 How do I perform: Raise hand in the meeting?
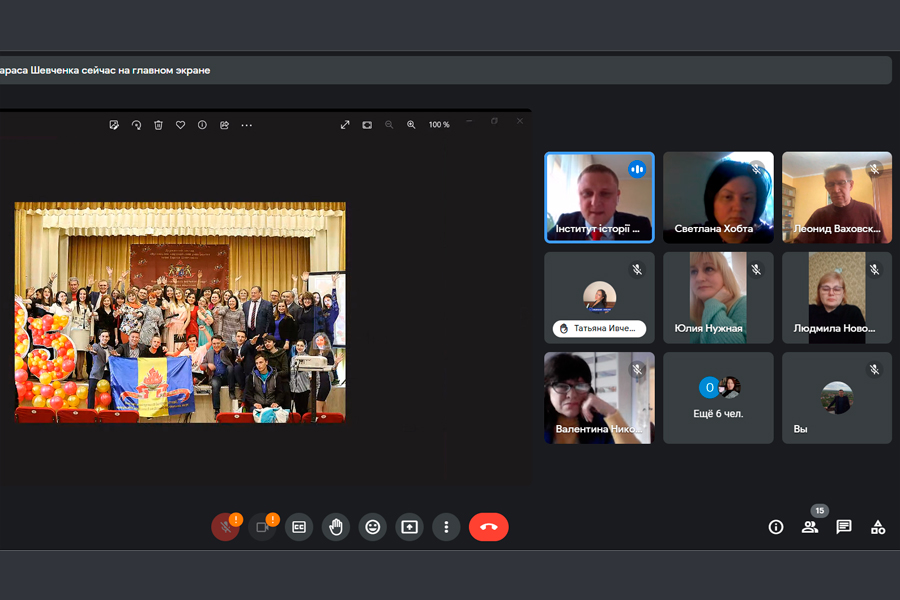(336, 527)
